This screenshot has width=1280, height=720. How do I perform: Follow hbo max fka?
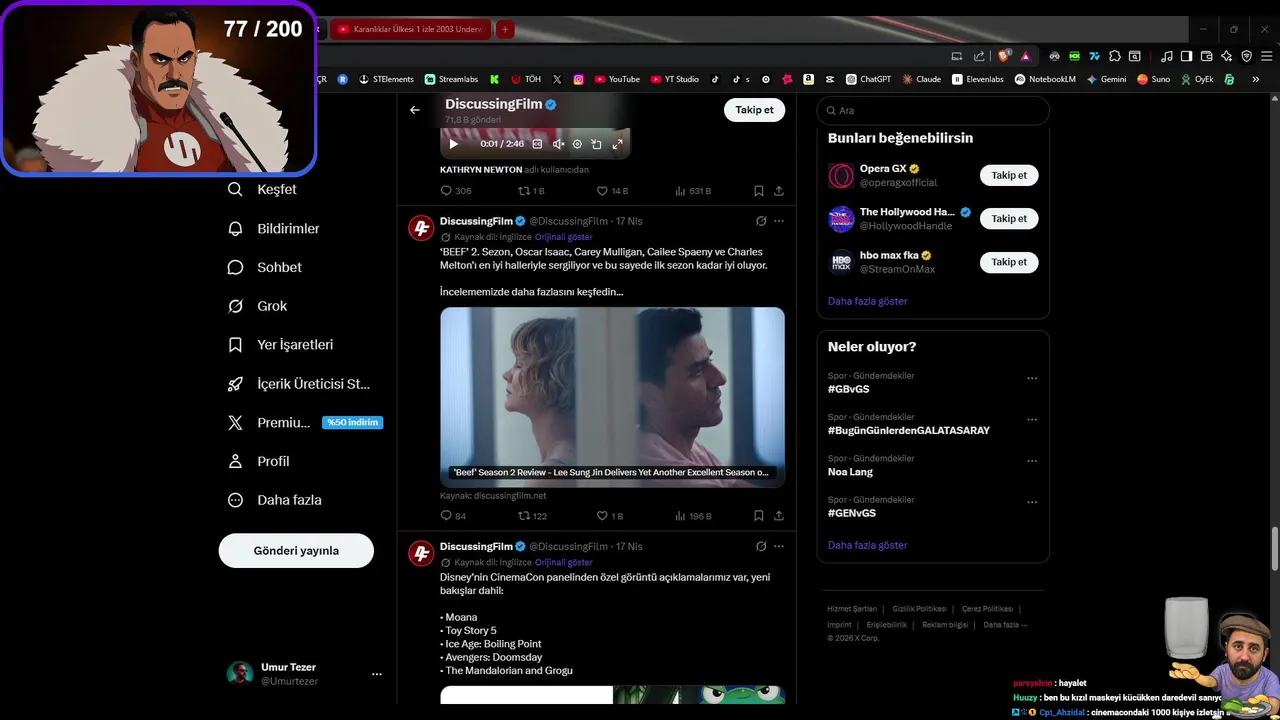click(1009, 262)
